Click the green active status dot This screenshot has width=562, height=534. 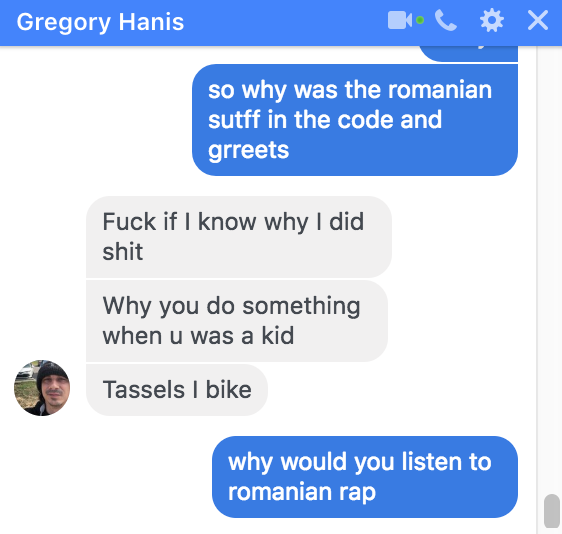[420, 20]
